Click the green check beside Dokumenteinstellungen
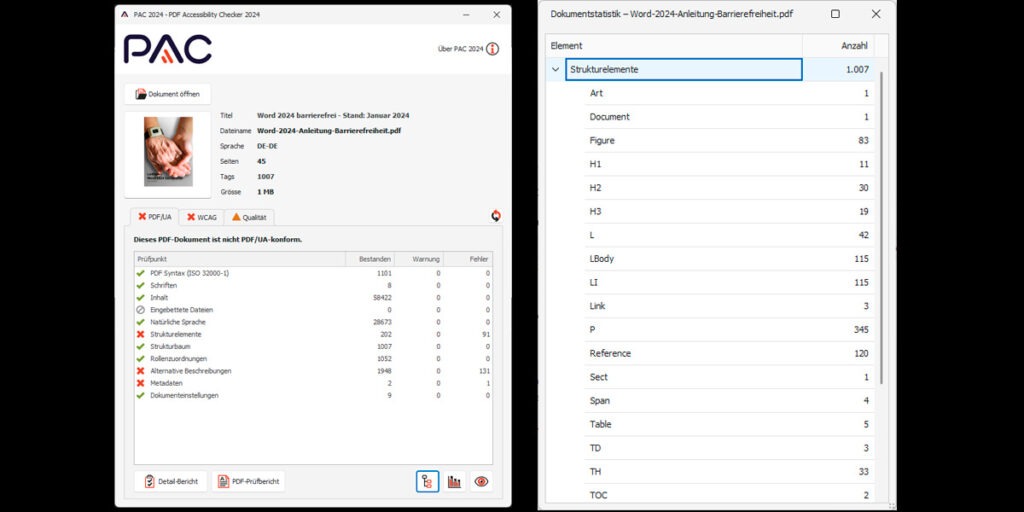The image size is (1024, 512). coord(140,395)
